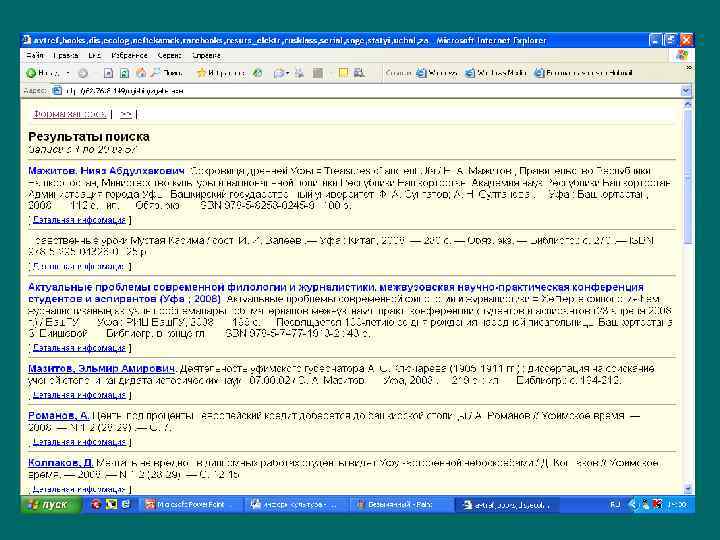Launch the first red quick launch icon

click(96, 505)
